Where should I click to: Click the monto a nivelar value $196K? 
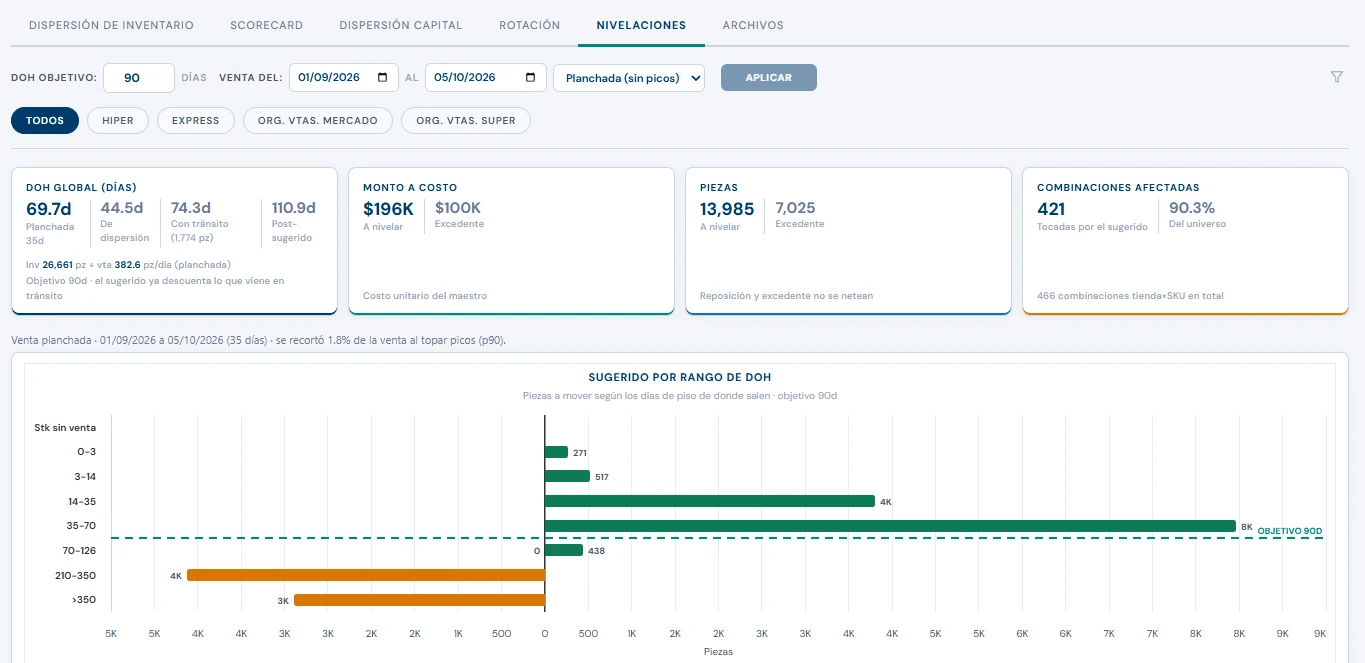pyautogui.click(x=388, y=209)
